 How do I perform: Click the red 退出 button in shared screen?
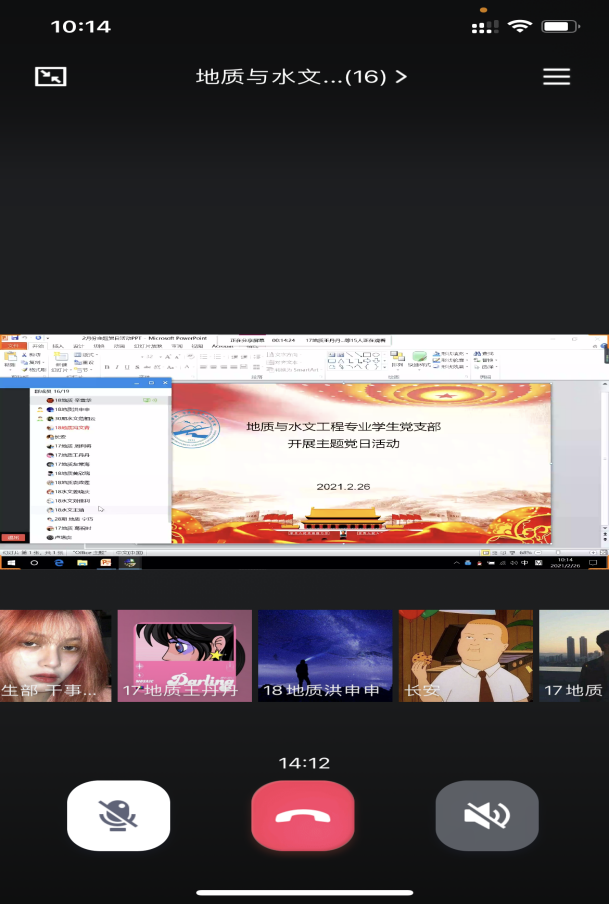[14, 537]
